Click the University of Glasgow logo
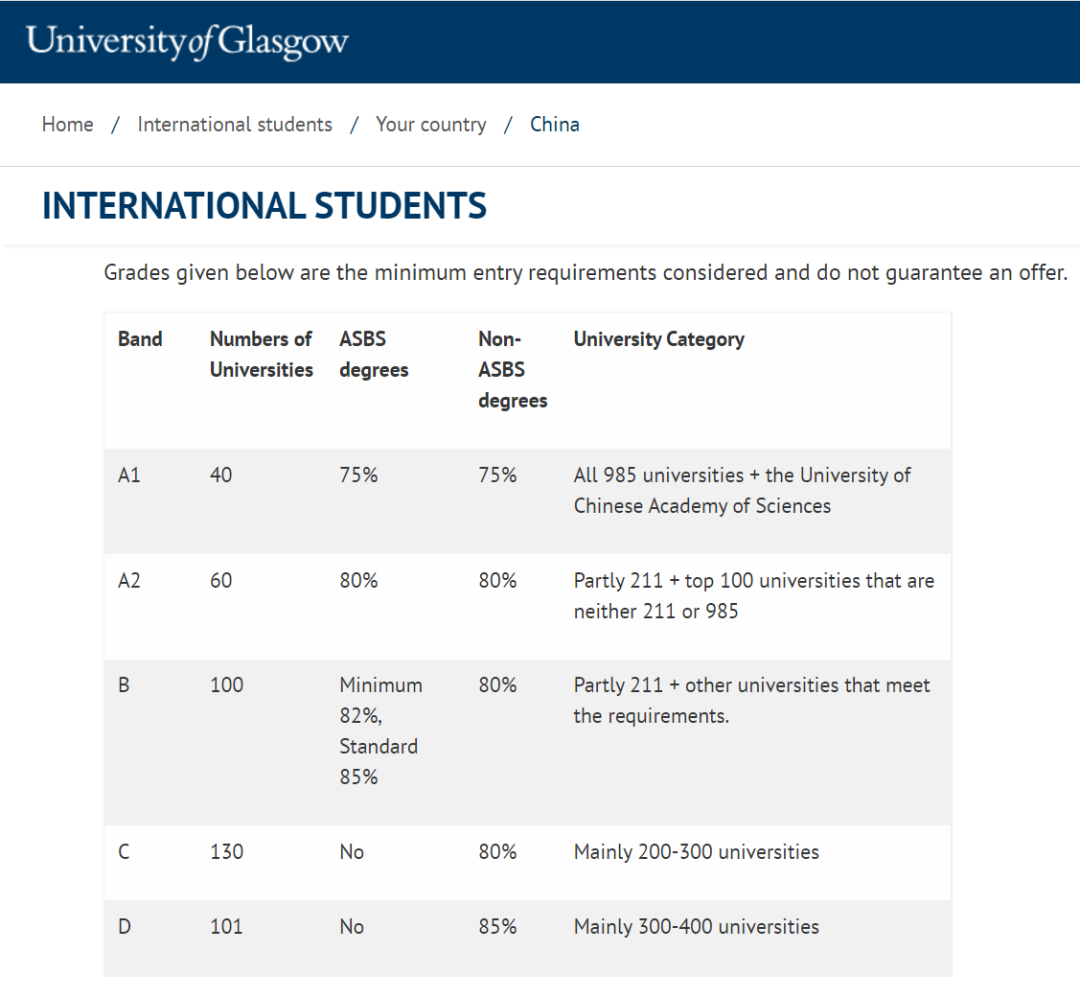The width and height of the screenshot is (1080, 997). [187, 42]
